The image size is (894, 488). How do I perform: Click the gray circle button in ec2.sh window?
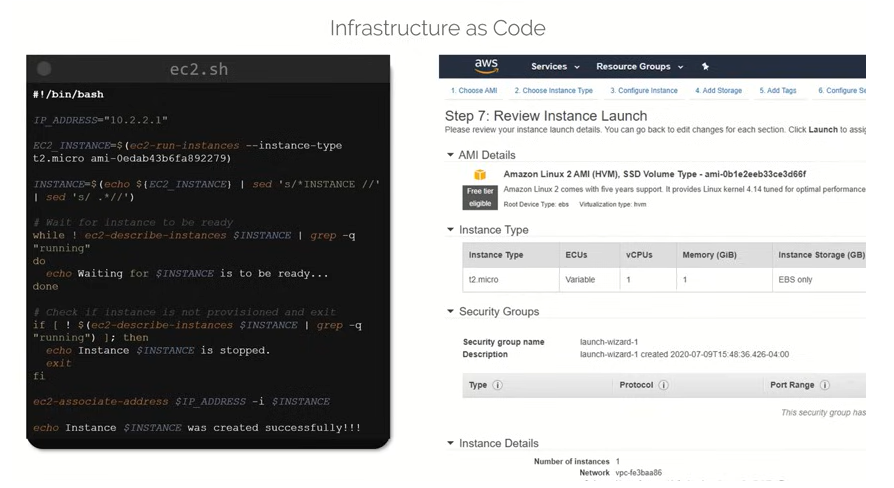pos(44,69)
